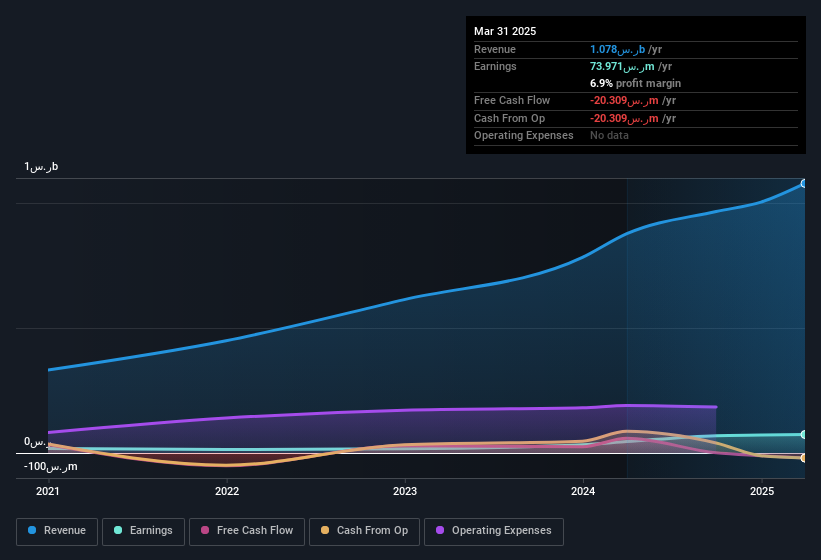The height and width of the screenshot is (560, 821).
Task: Click the Revenue endpoint marker on chart
Action: point(804,184)
